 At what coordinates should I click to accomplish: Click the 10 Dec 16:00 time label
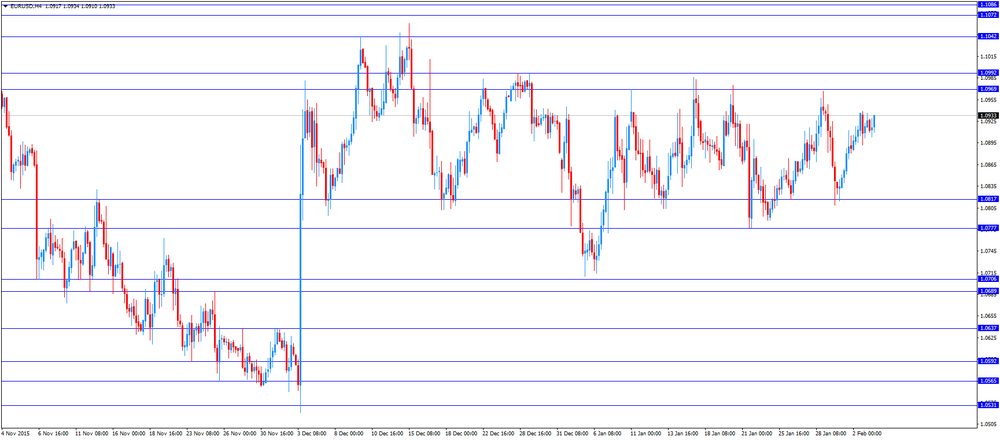pyautogui.click(x=387, y=434)
